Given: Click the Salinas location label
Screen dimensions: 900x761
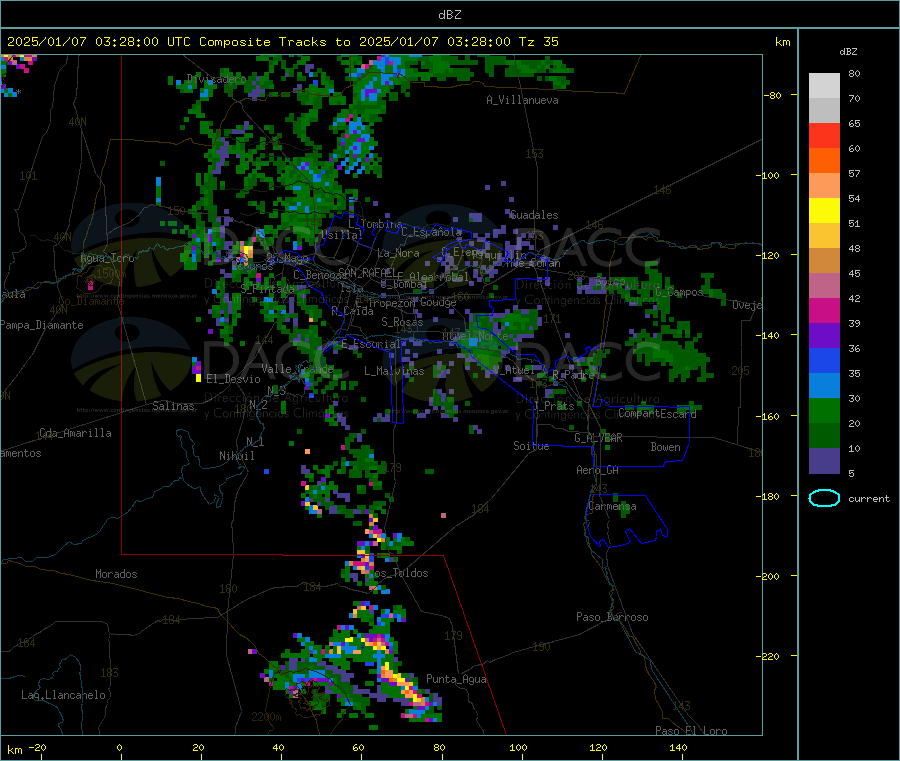Looking at the screenshot, I should (x=173, y=406).
